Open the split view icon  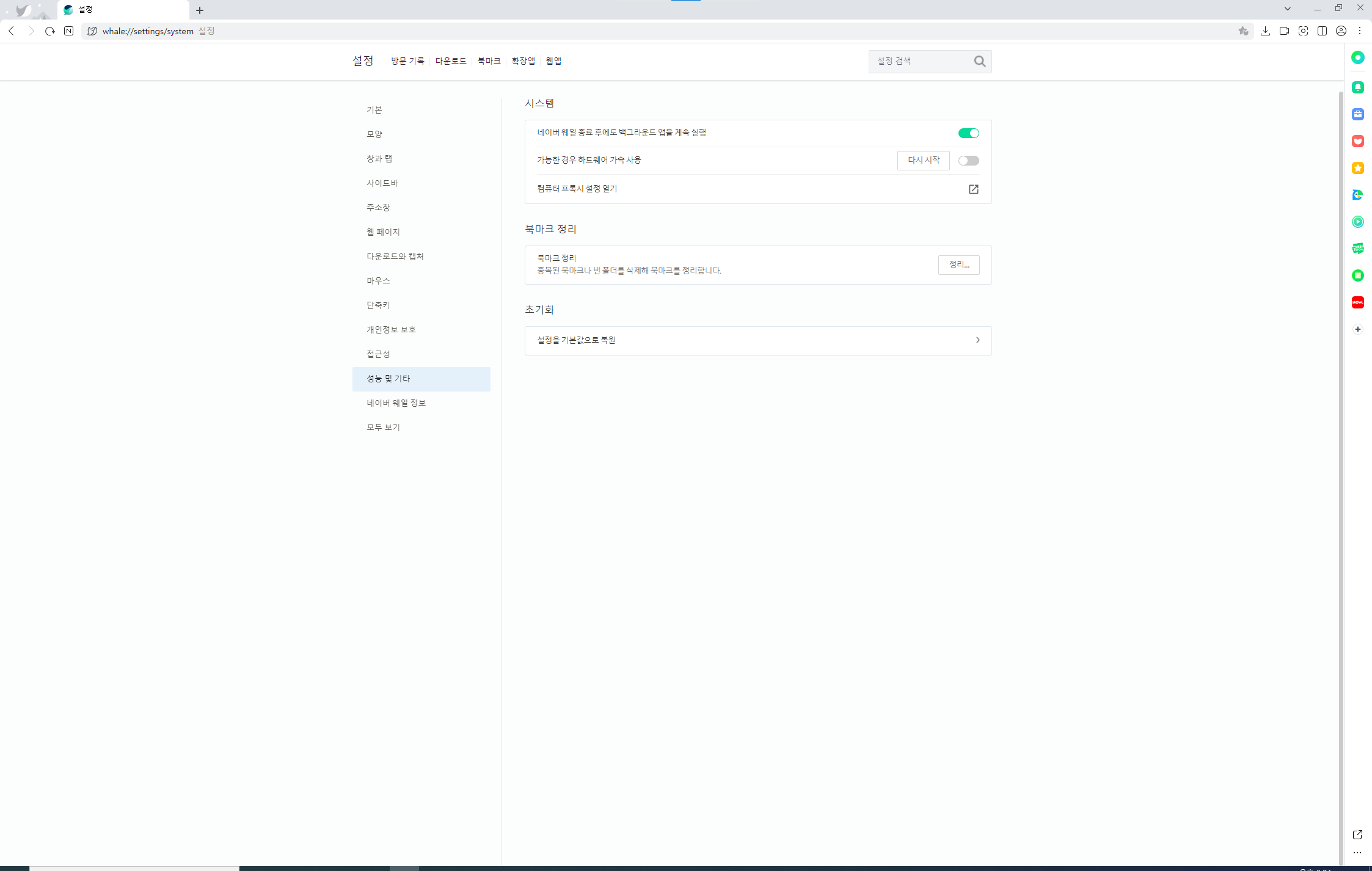pyautogui.click(x=1322, y=31)
